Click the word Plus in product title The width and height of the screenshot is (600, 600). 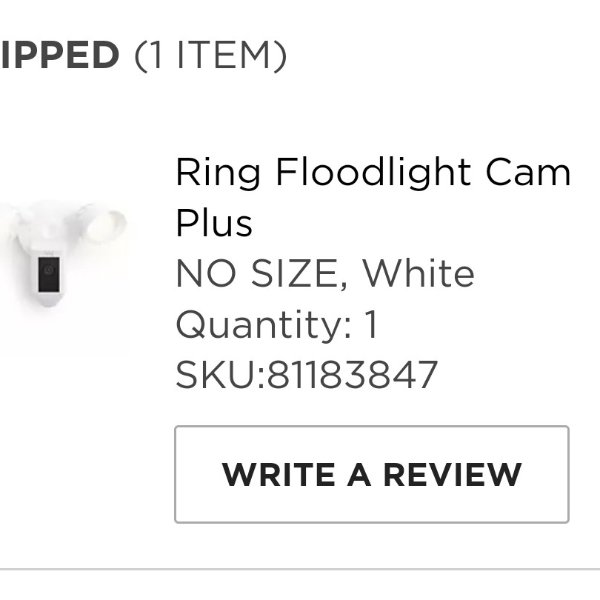(x=214, y=223)
